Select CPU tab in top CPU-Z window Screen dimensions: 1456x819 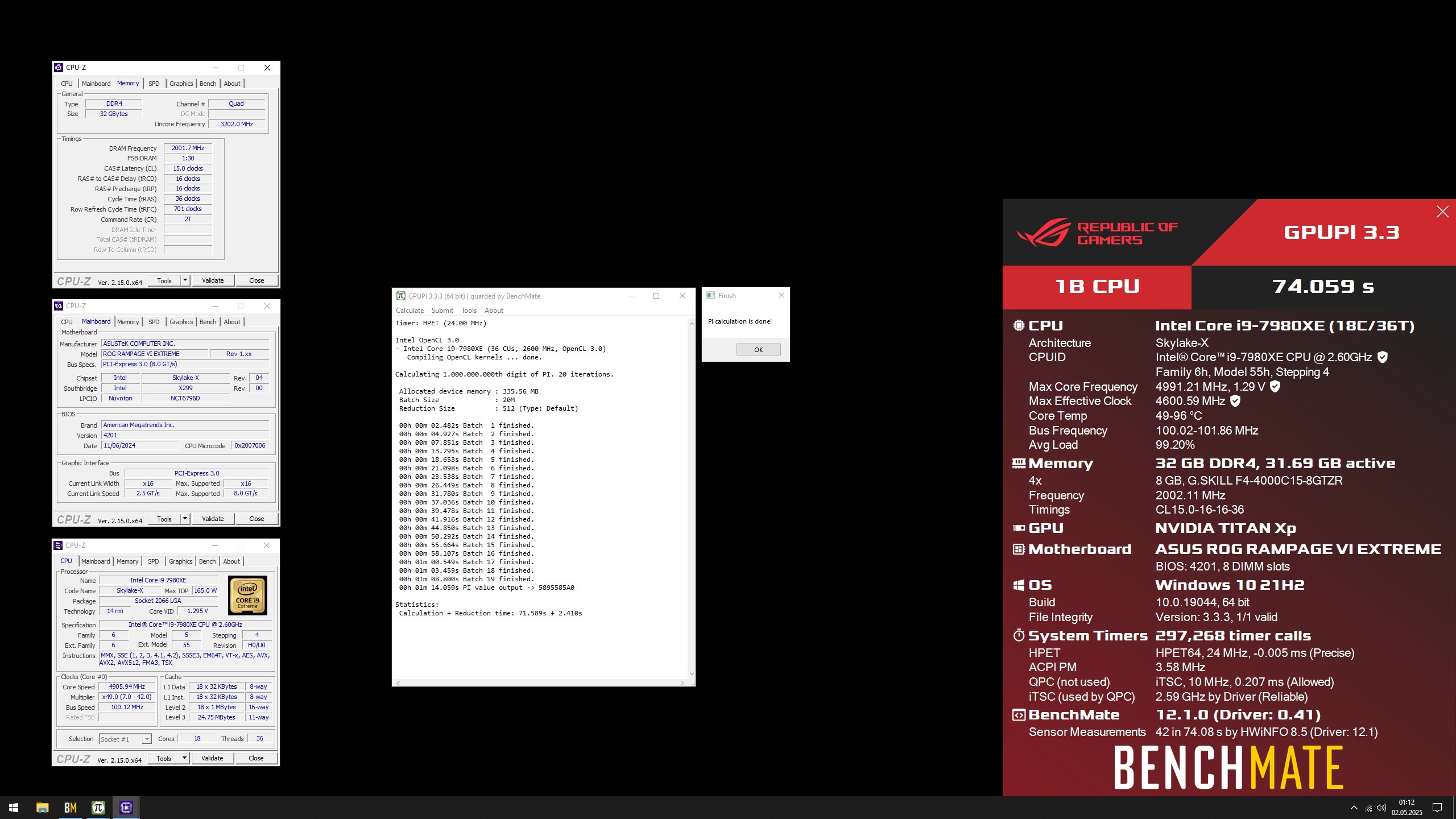67,84
